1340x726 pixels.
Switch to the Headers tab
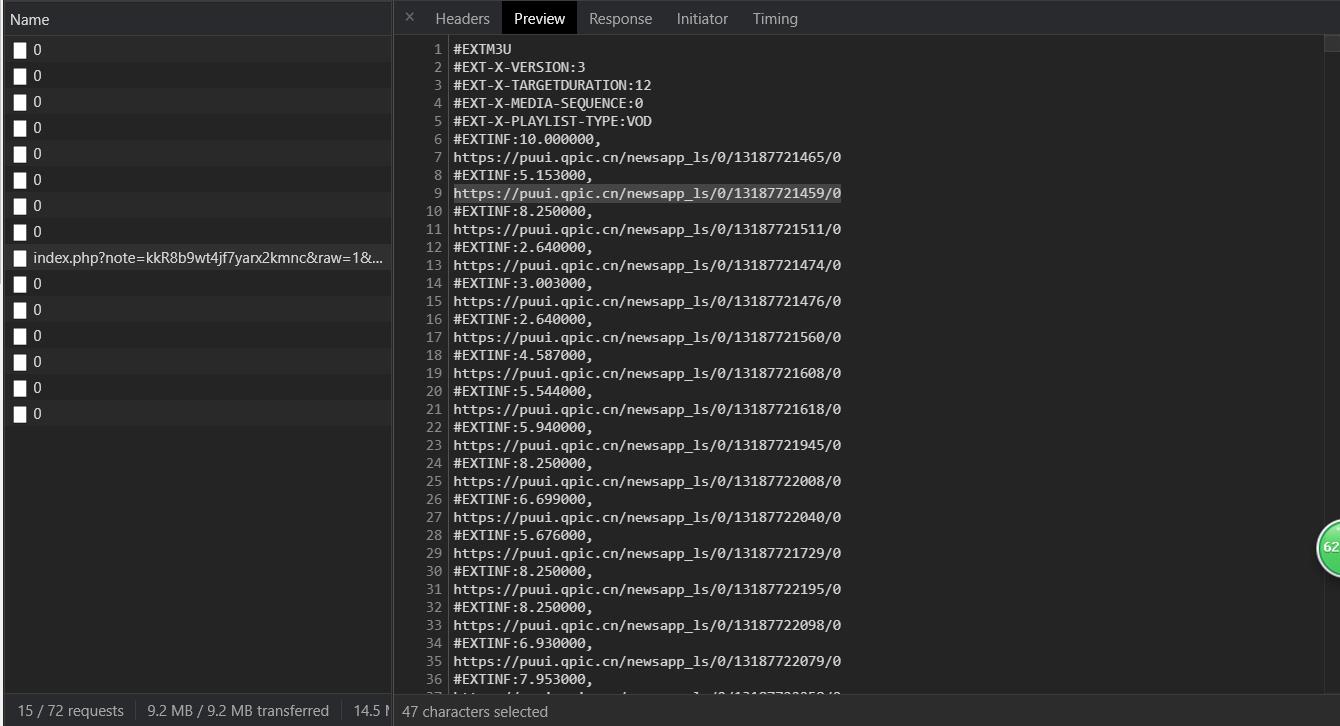tap(462, 18)
